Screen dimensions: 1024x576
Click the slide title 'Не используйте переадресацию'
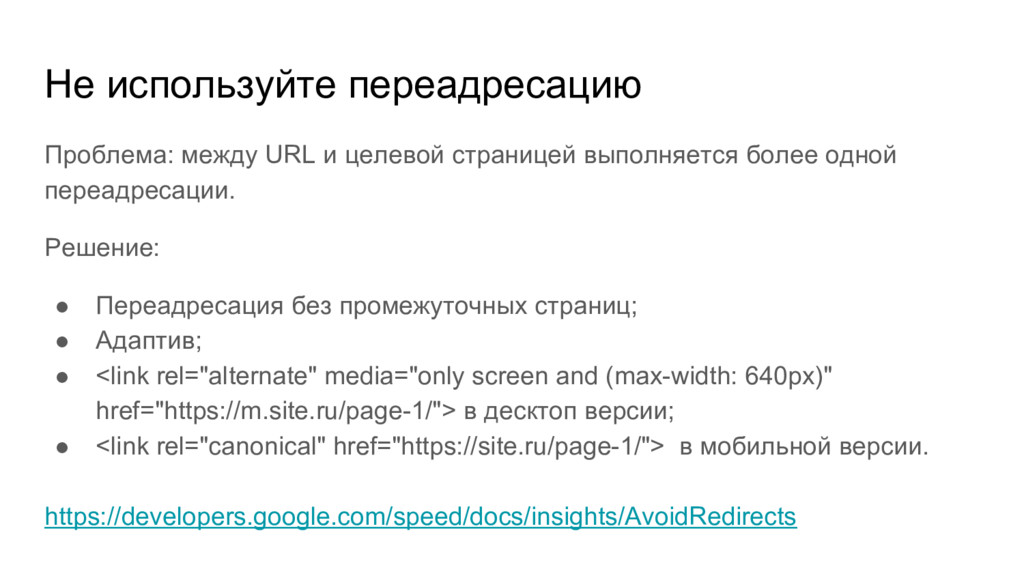[x=343, y=84]
